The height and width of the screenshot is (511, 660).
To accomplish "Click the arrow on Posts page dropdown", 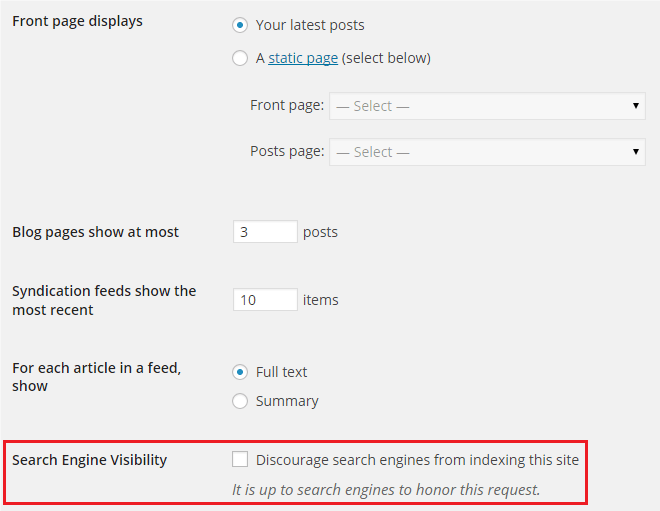I will pyautogui.click(x=636, y=152).
